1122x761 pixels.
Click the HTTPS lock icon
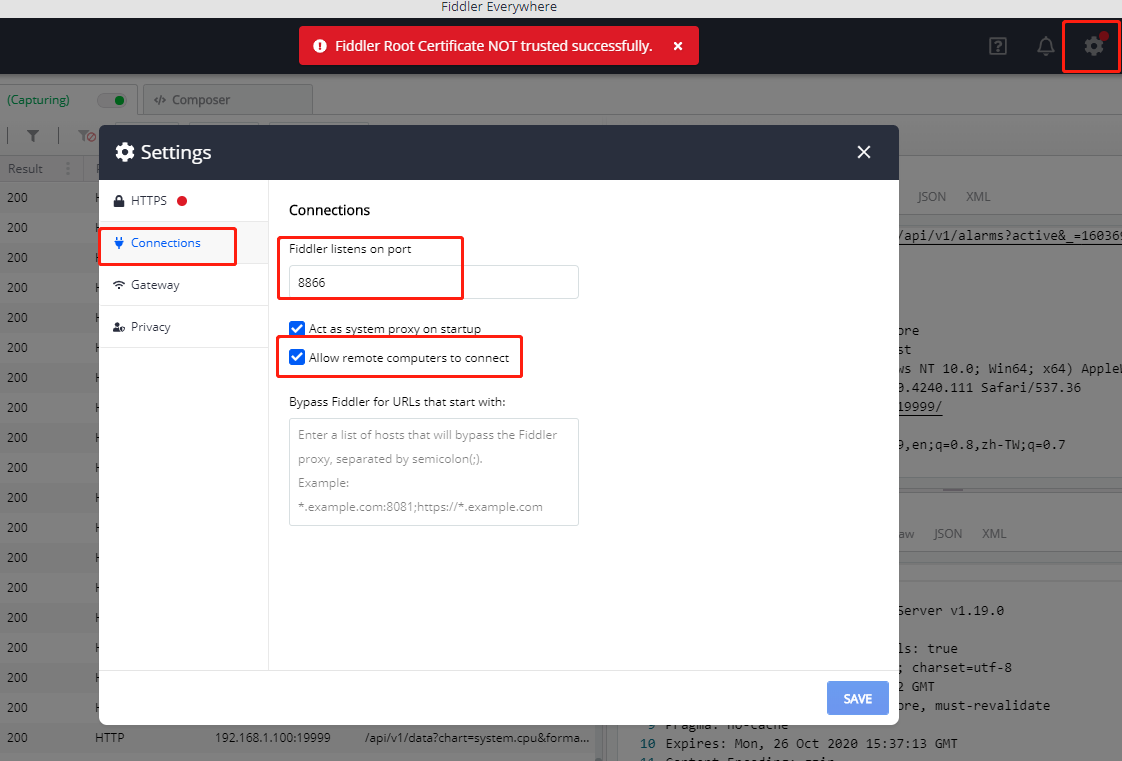point(119,201)
